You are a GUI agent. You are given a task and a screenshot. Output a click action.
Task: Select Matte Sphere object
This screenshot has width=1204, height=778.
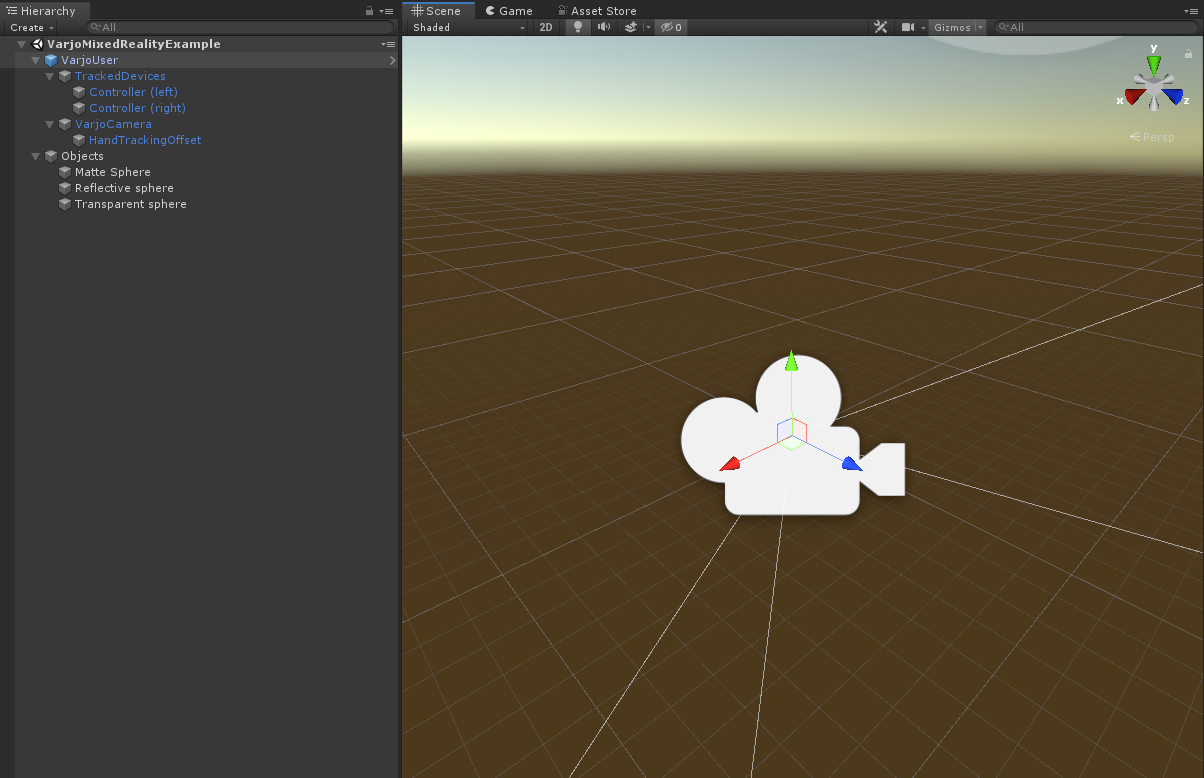tap(112, 172)
